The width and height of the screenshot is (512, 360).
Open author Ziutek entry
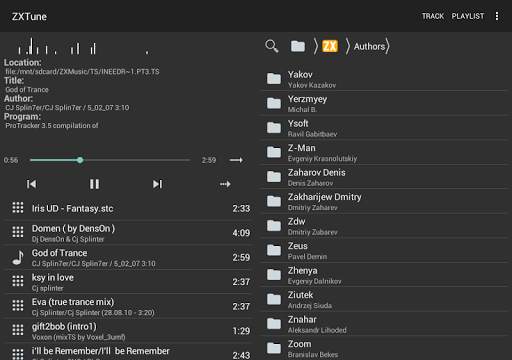pos(385,299)
